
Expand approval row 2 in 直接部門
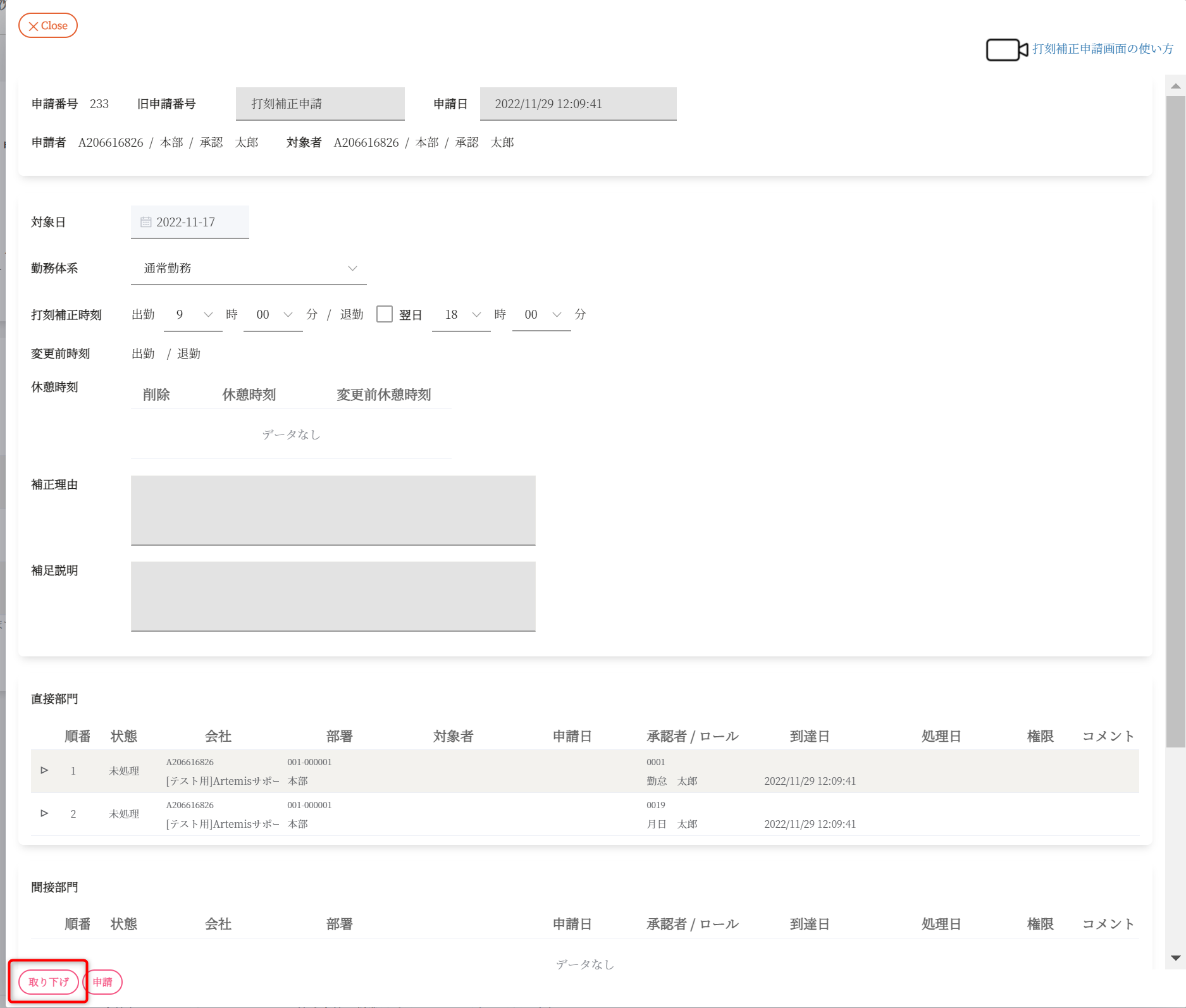pyautogui.click(x=44, y=813)
